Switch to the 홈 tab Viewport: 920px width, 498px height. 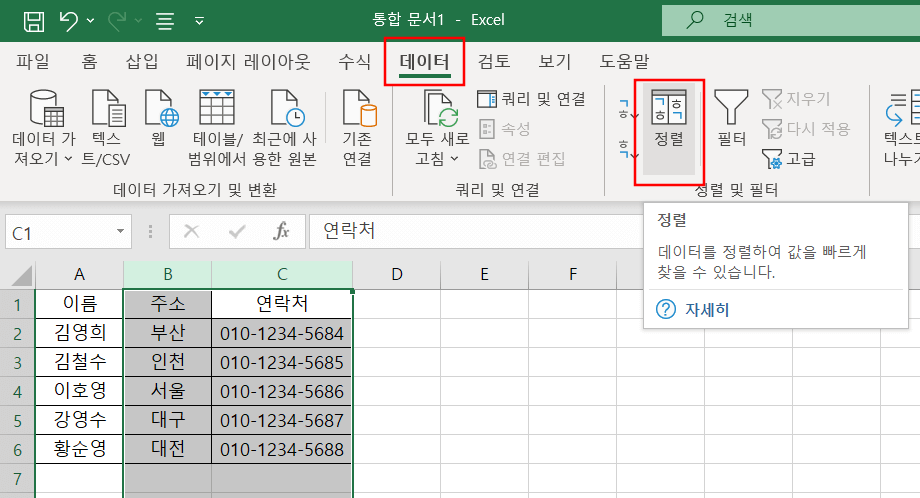coord(89,61)
